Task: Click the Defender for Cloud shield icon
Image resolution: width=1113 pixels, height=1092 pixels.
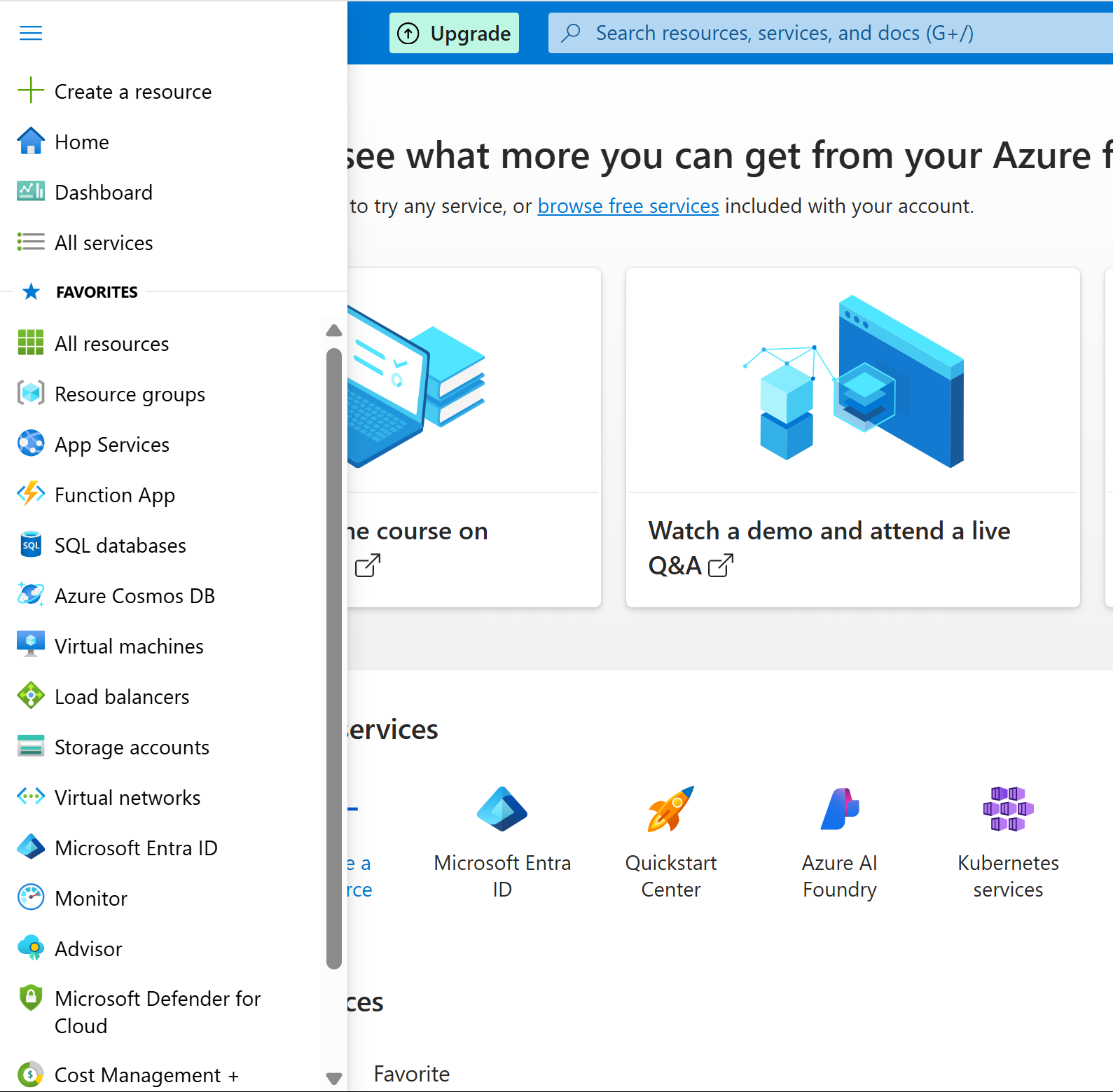Action: coord(31,998)
